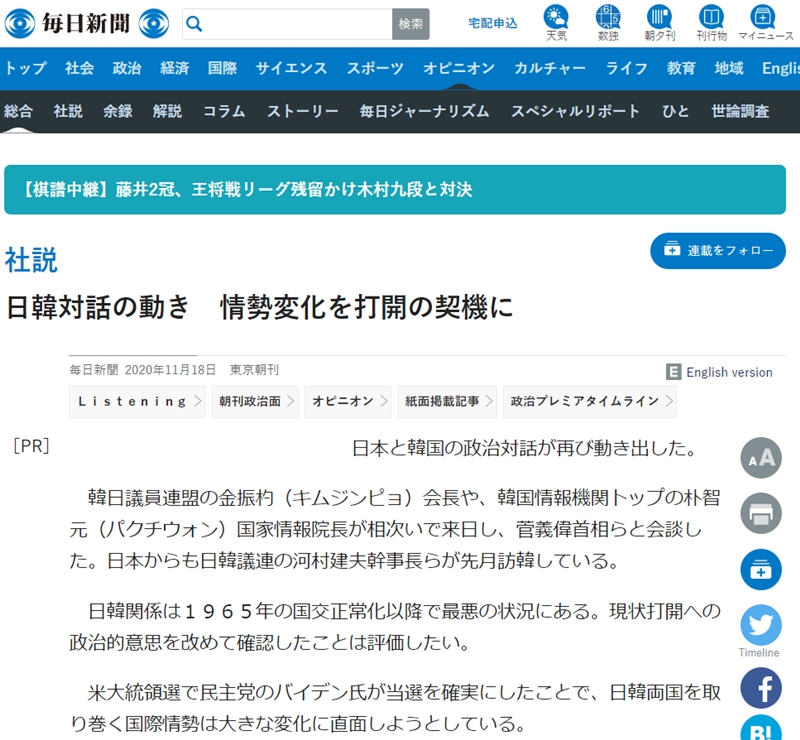Screen dimensions: 800x740
Task: Open the My News (マイニュース) icon
Action: pos(765,18)
